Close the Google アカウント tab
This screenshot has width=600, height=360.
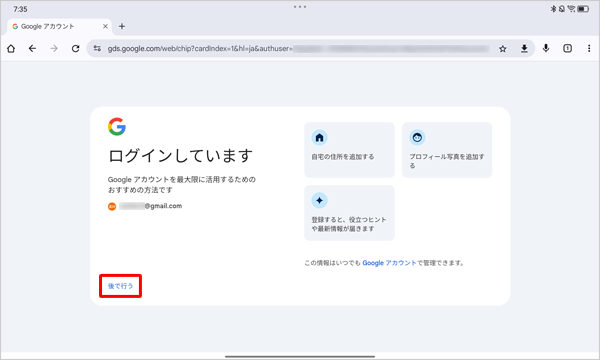105,26
